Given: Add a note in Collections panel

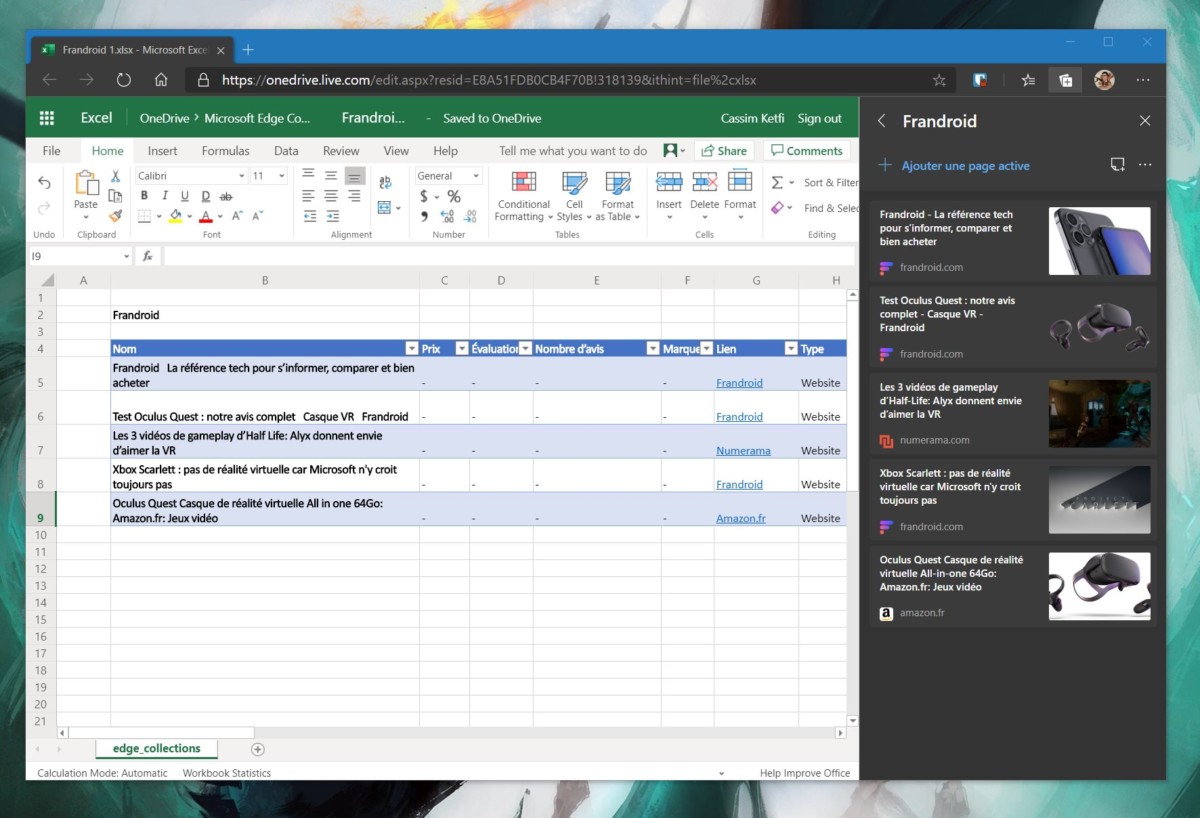Looking at the screenshot, I should pyautogui.click(x=1118, y=165).
